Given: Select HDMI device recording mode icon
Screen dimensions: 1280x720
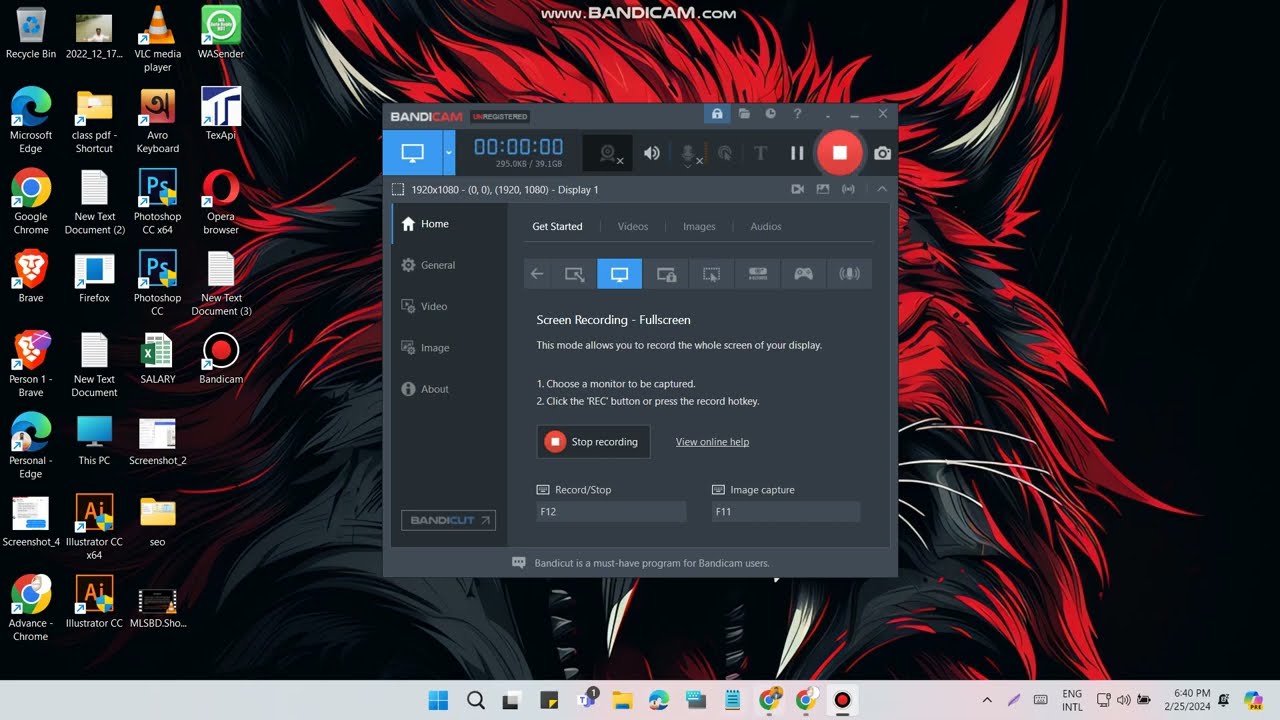Looking at the screenshot, I should pyautogui.click(x=757, y=274).
